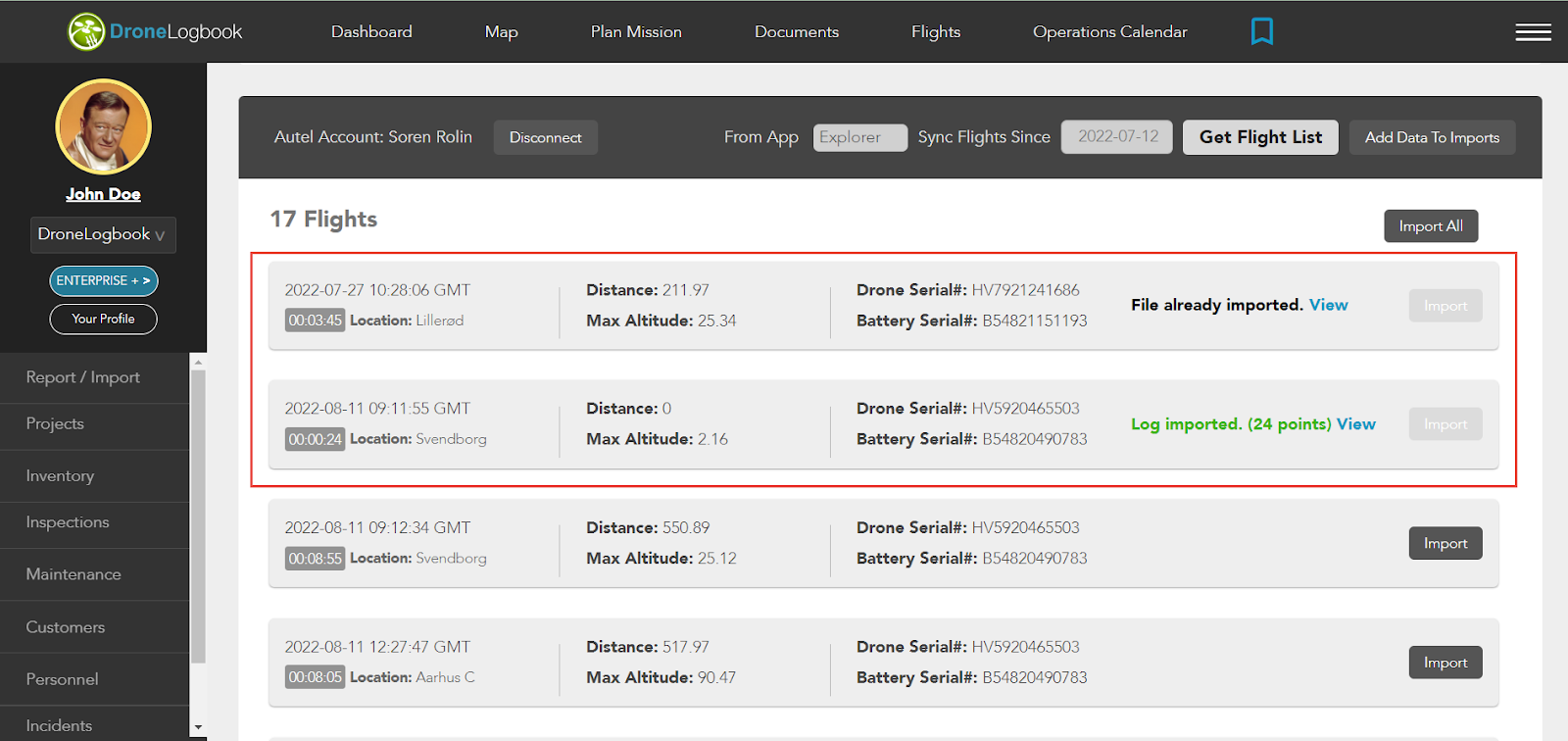The height and width of the screenshot is (741, 1568).
Task: Open the From App Explorer dropdown
Action: point(860,137)
